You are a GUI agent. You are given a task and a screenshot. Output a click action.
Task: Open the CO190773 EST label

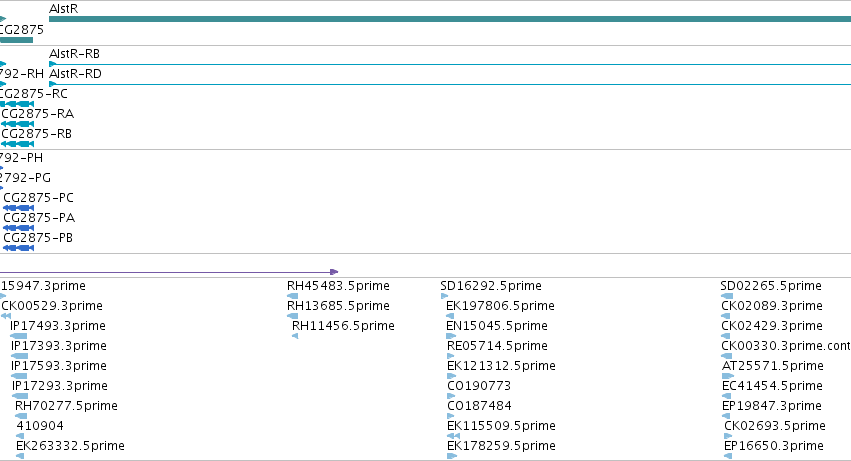(479, 386)
